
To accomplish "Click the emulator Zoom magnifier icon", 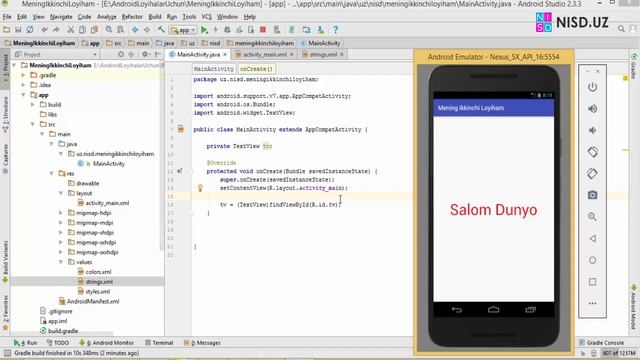I will point(592,217).
